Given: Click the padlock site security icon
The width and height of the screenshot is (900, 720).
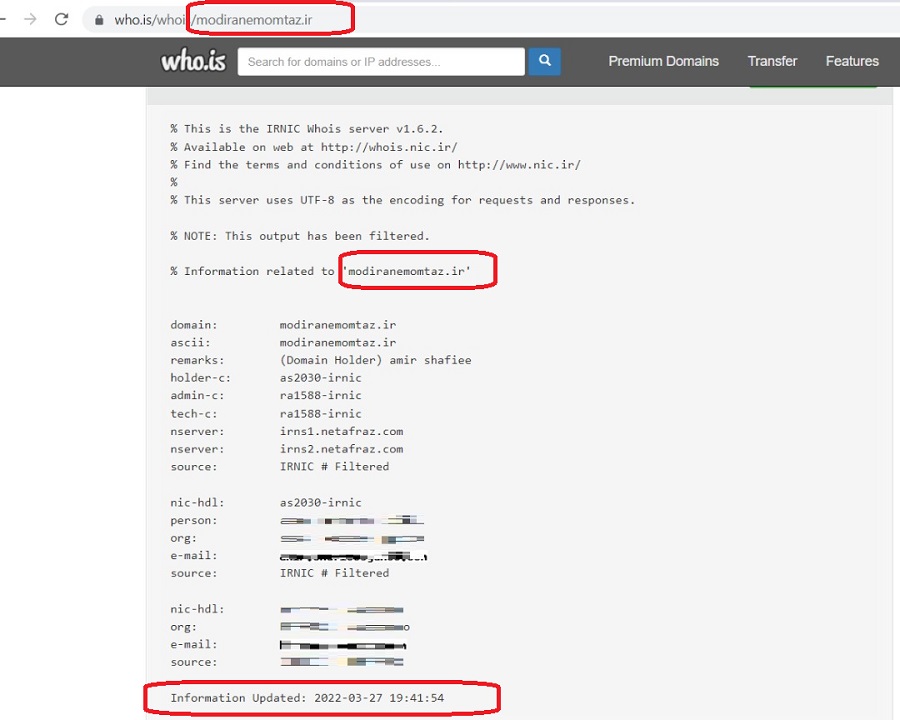Looking at the screenshot, I should (x=99, y=20).
